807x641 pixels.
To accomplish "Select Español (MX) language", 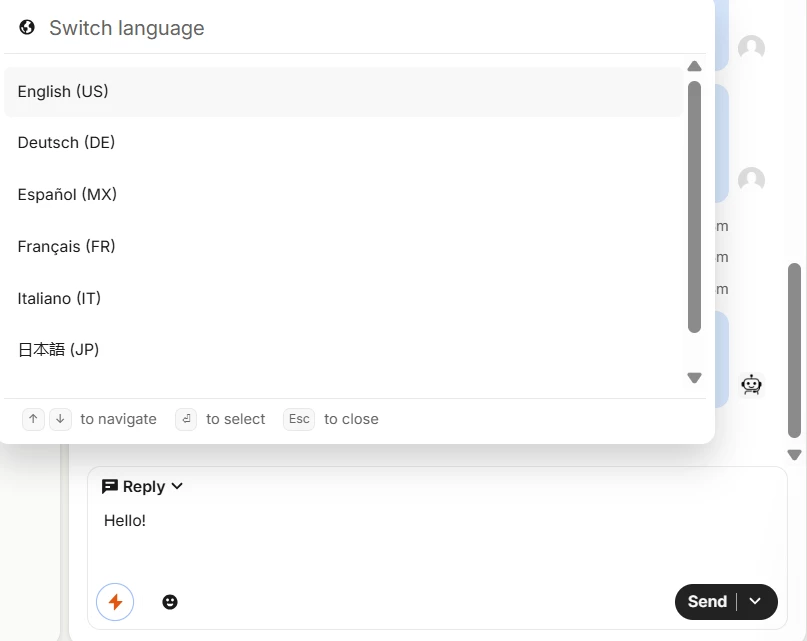I will point(343,195).
